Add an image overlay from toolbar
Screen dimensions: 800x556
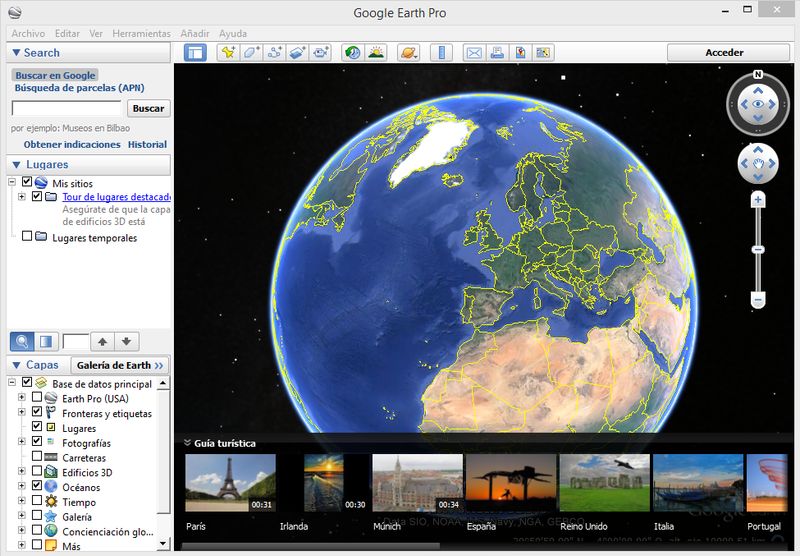[297, 53]
